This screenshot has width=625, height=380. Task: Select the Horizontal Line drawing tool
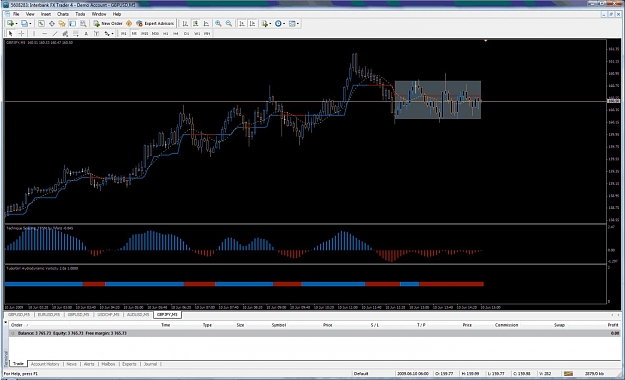tap(45, 33)
